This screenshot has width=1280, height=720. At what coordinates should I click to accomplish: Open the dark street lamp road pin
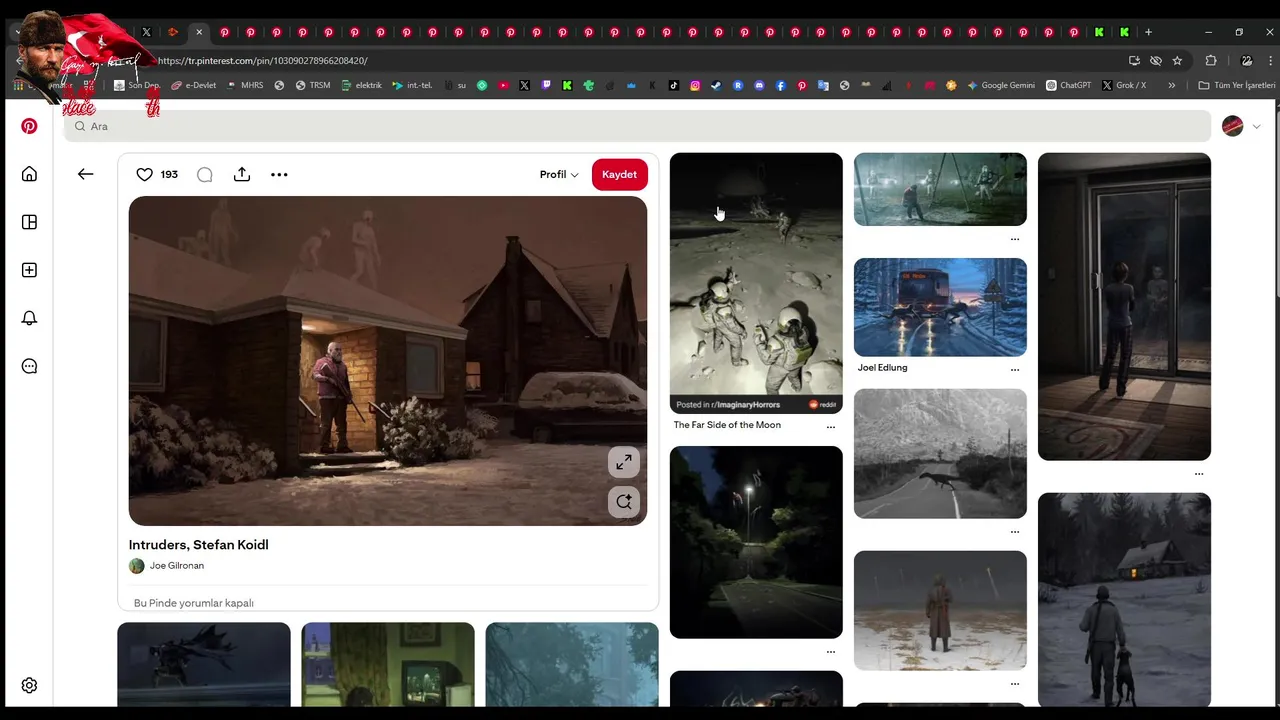(x=756, y=542)
